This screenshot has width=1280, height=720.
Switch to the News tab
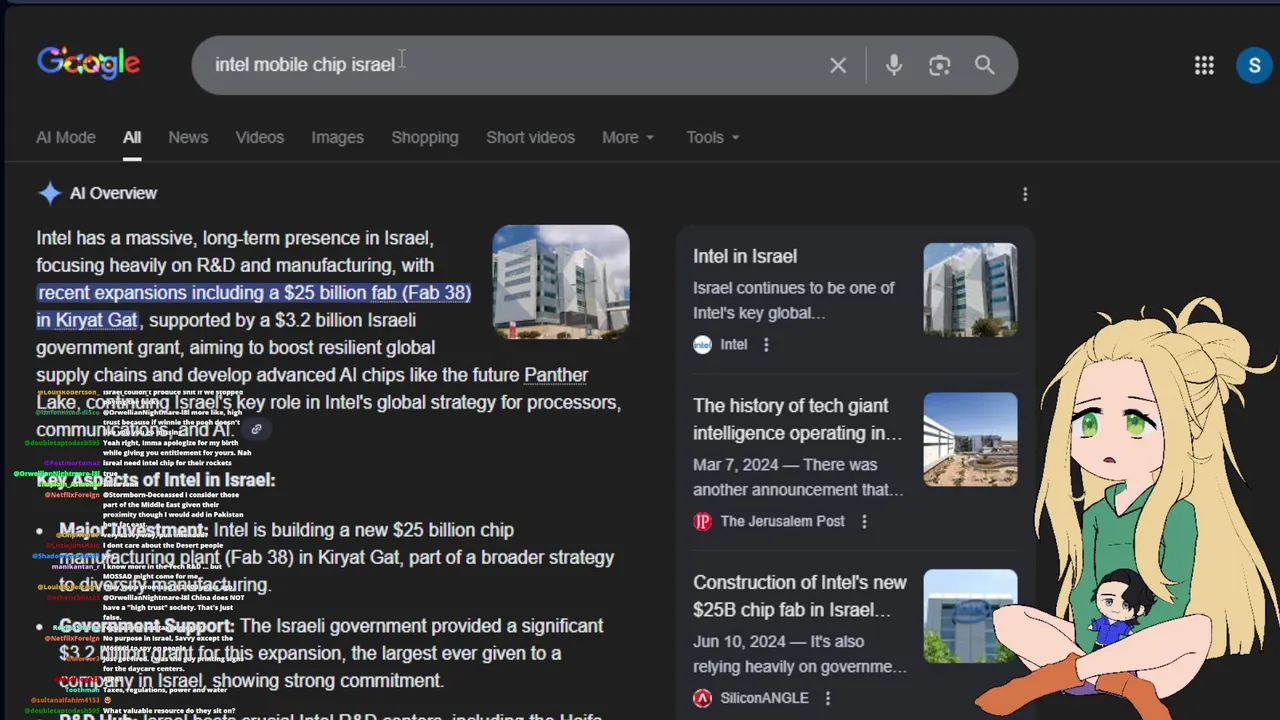pos(188,138)
